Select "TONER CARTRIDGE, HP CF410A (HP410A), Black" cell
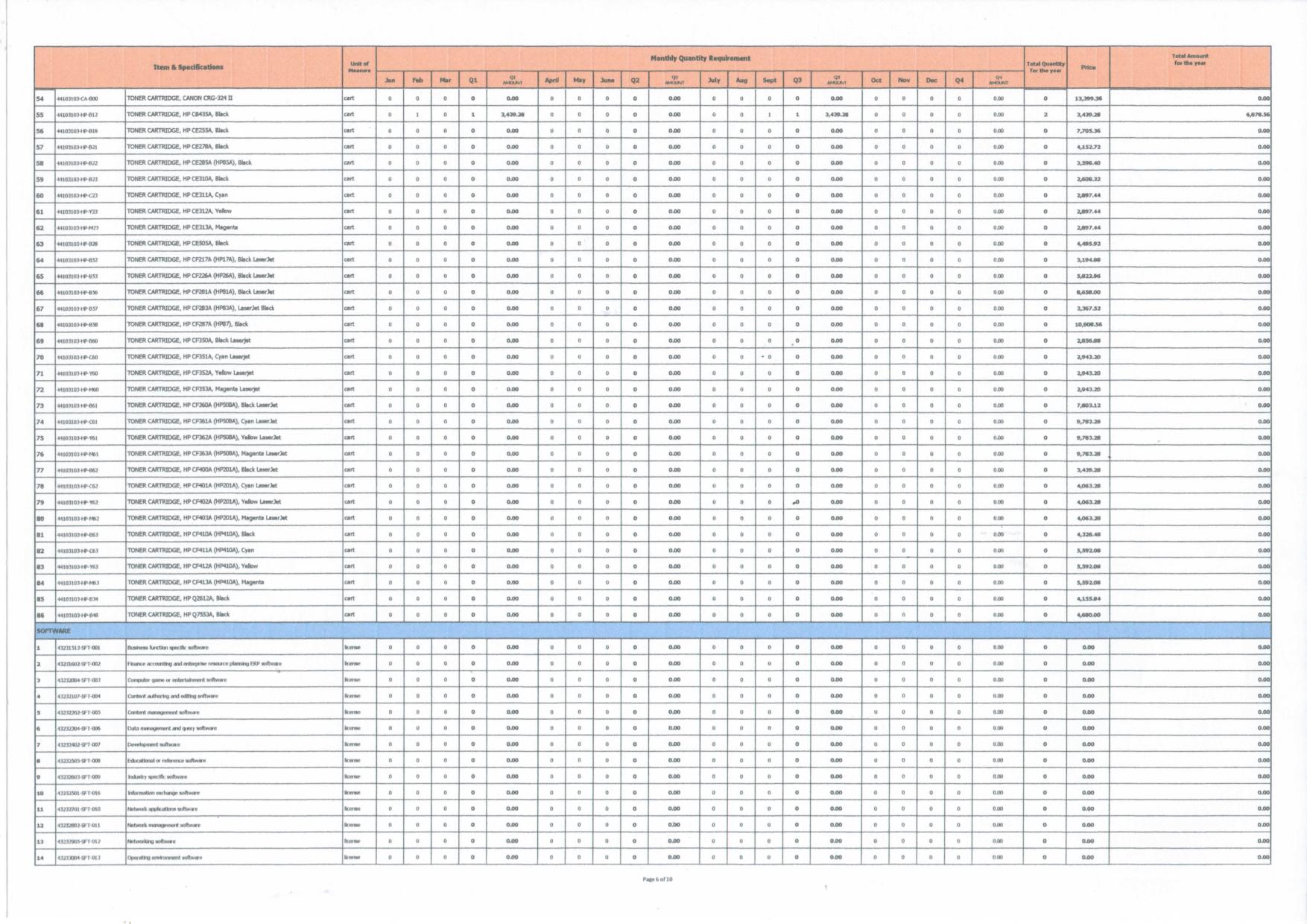This screenshot has height=924, width=1307. [233, 534]
